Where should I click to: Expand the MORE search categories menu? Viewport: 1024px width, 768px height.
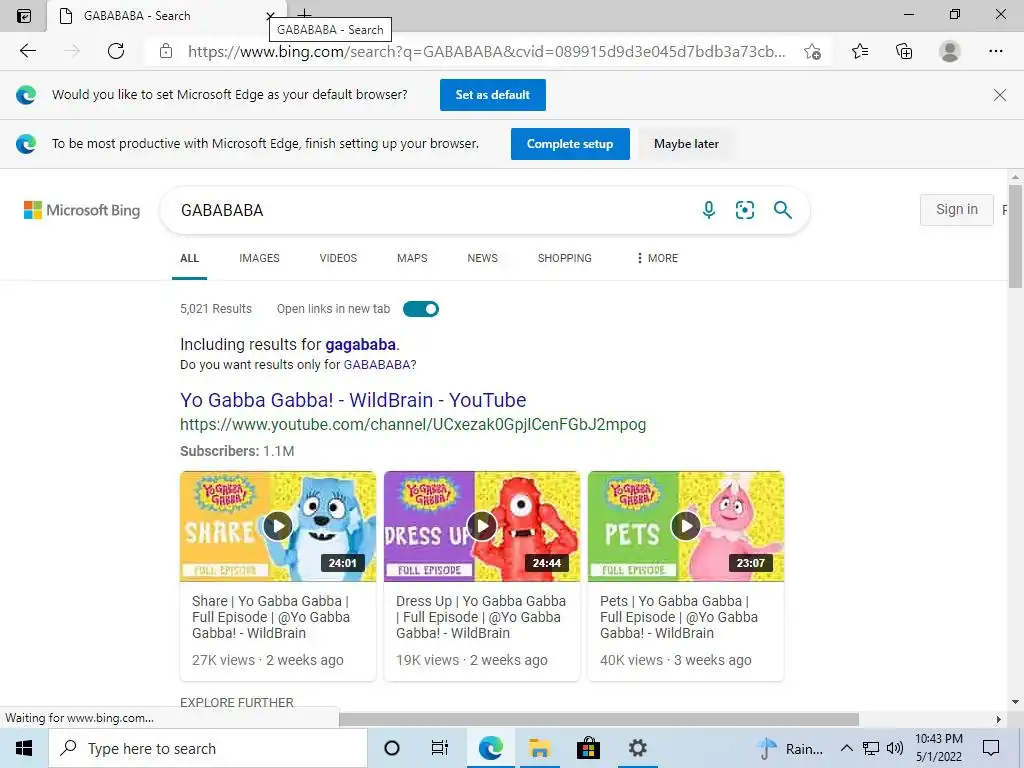point(658,259)
